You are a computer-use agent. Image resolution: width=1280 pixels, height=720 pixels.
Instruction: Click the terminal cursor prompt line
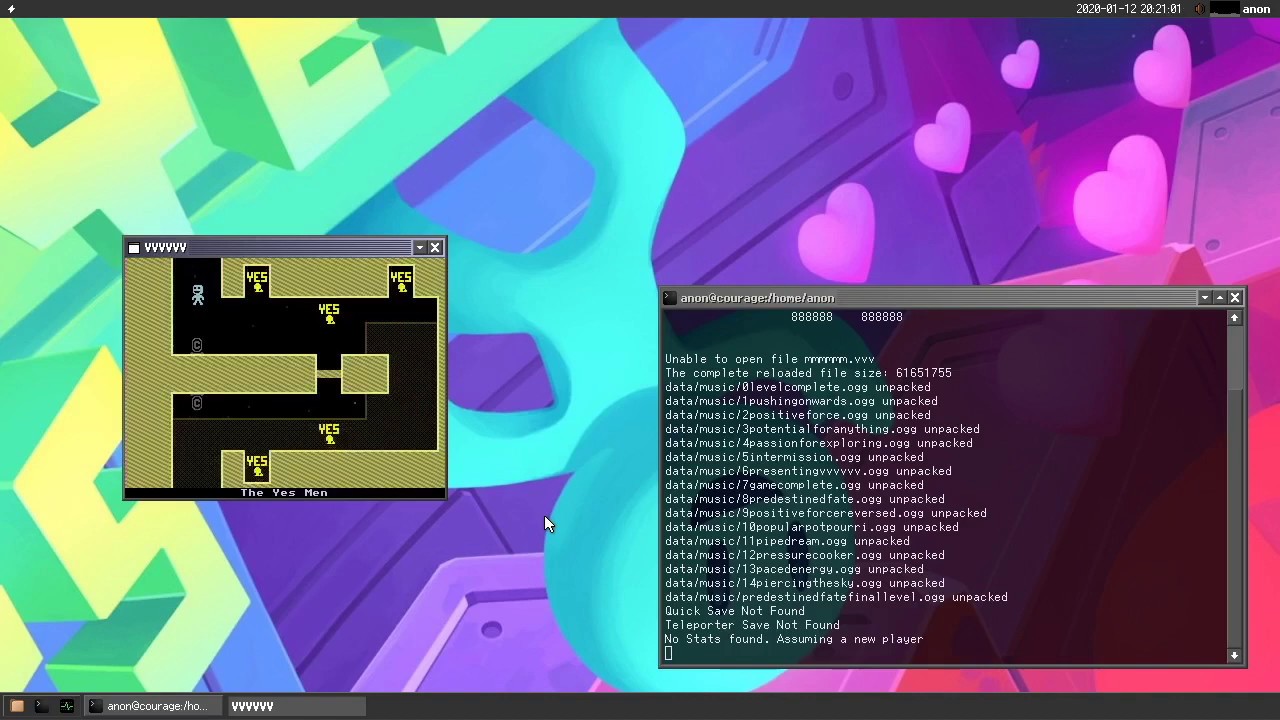669,653
